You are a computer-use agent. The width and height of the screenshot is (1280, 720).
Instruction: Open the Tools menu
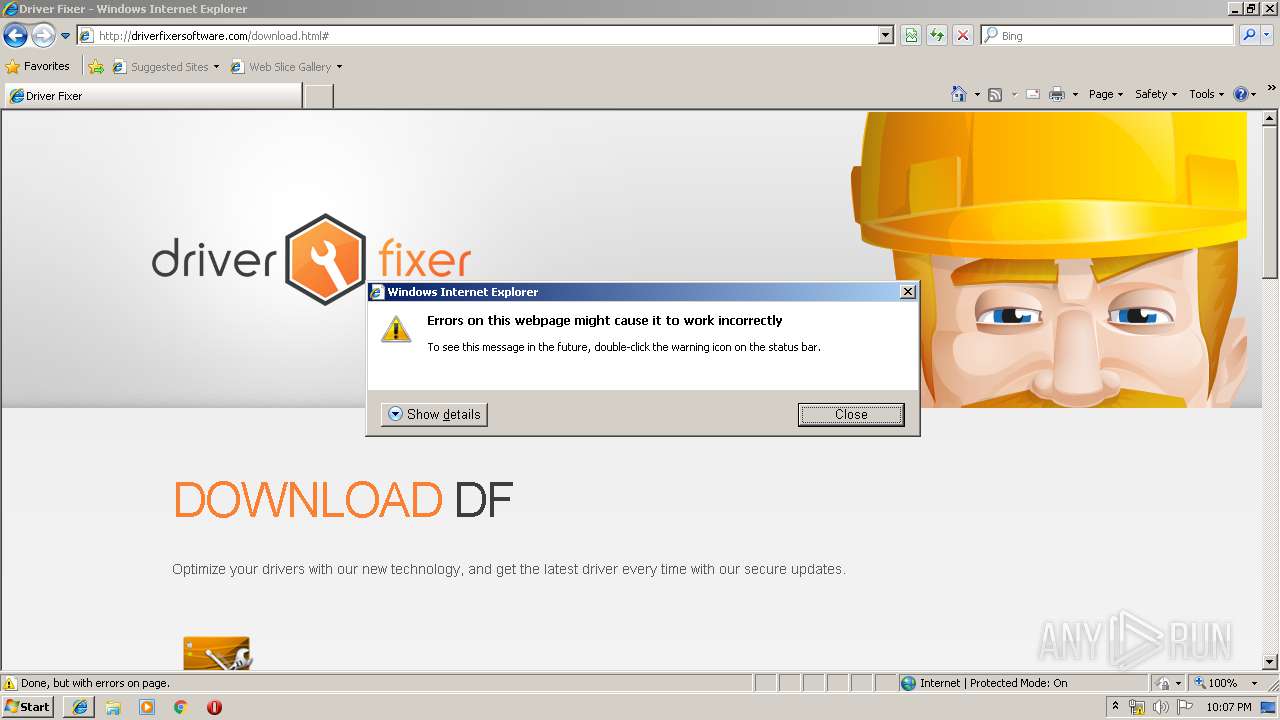coord(1206,94)
